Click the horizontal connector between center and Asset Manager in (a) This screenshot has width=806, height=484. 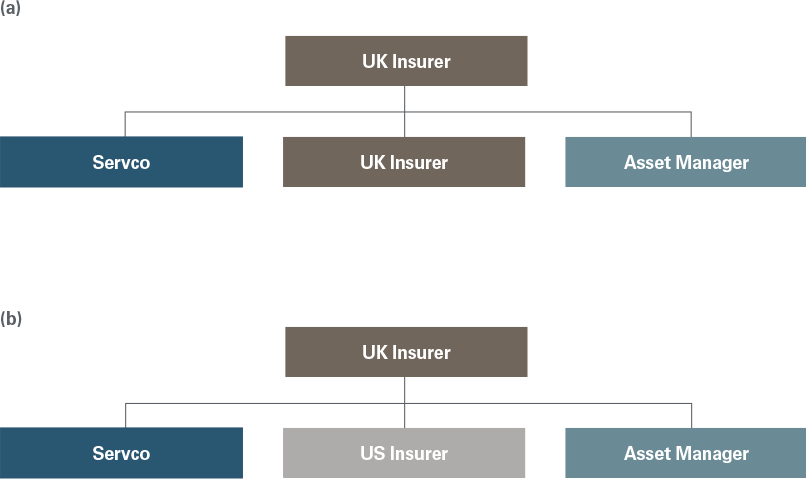point(548,111)
